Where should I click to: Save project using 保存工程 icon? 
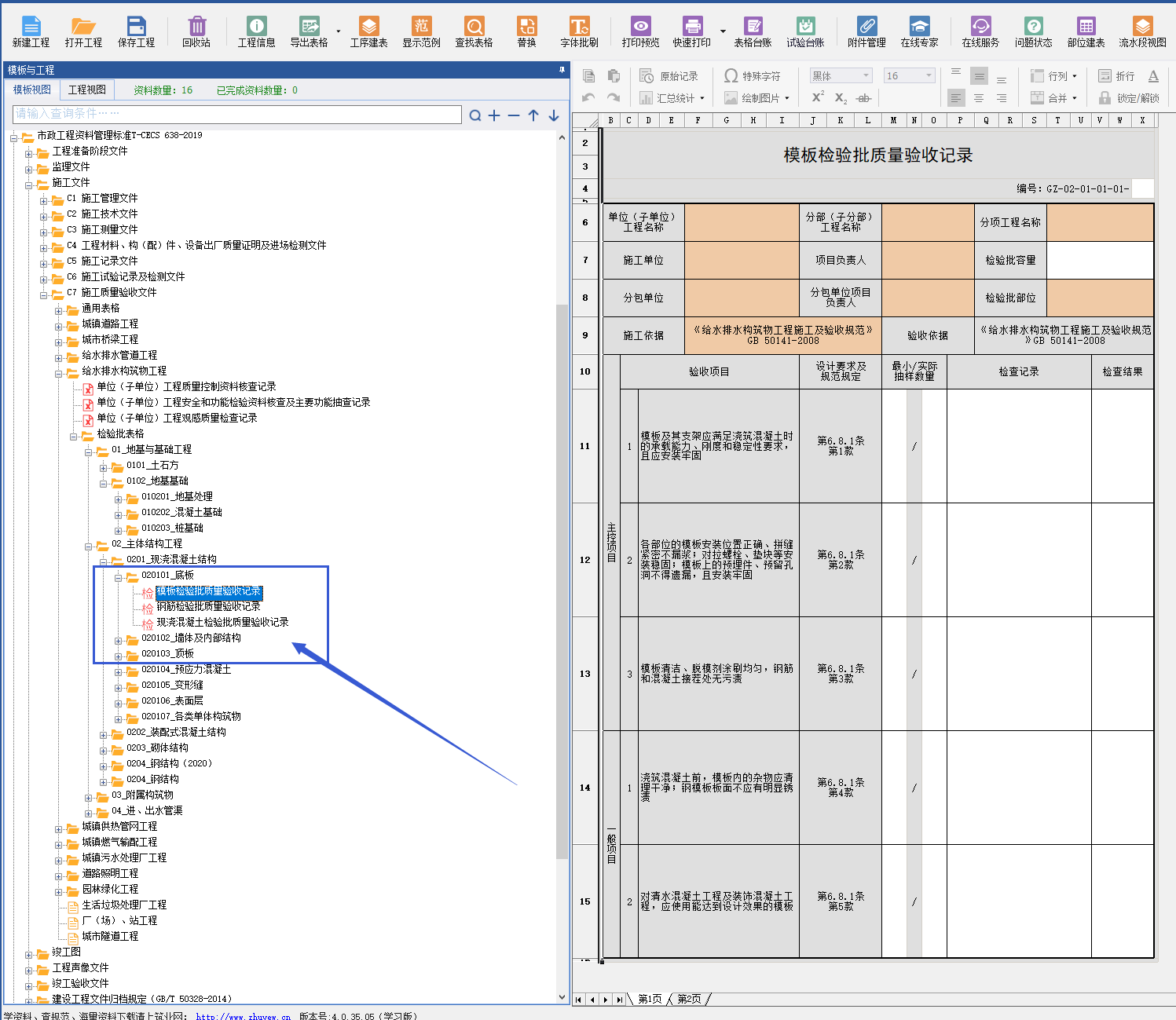coord(137,32)
